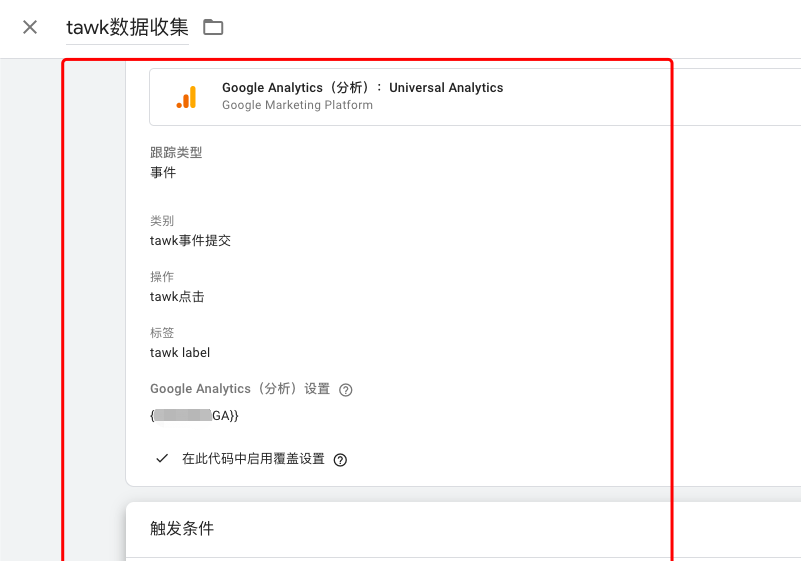Click the Google Marketing Platform subtitle
The image size is (801, 561).
297,105
